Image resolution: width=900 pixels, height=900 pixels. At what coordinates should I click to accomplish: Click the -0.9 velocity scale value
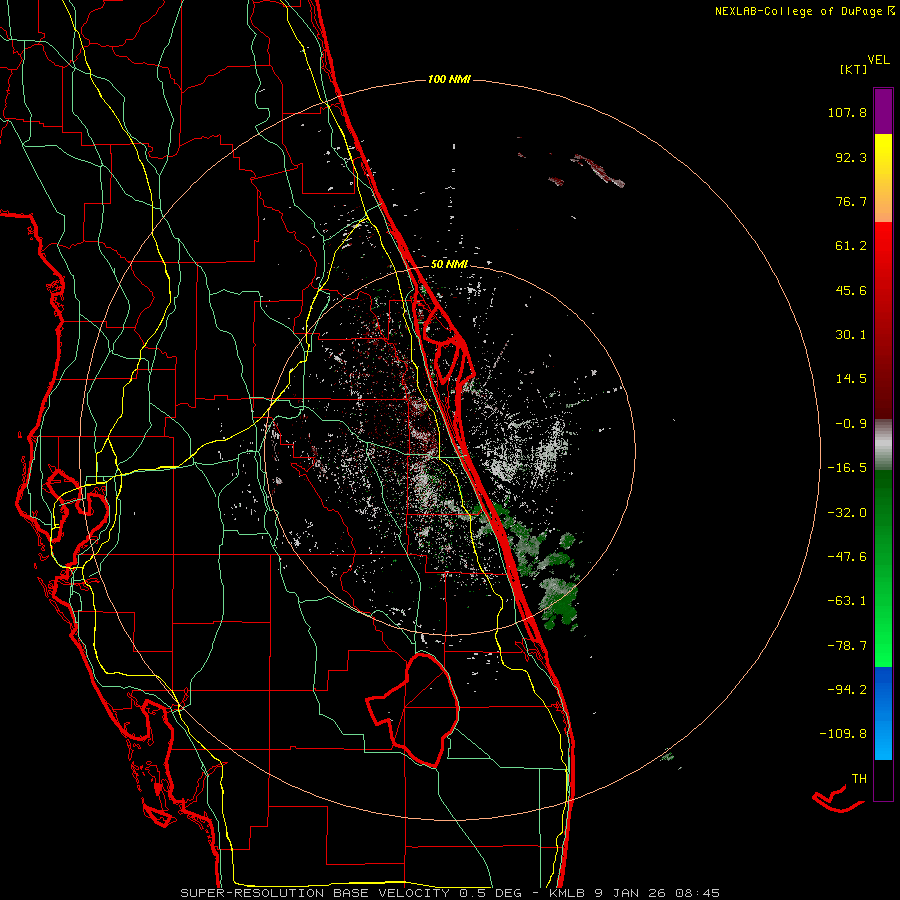(851, 424)
